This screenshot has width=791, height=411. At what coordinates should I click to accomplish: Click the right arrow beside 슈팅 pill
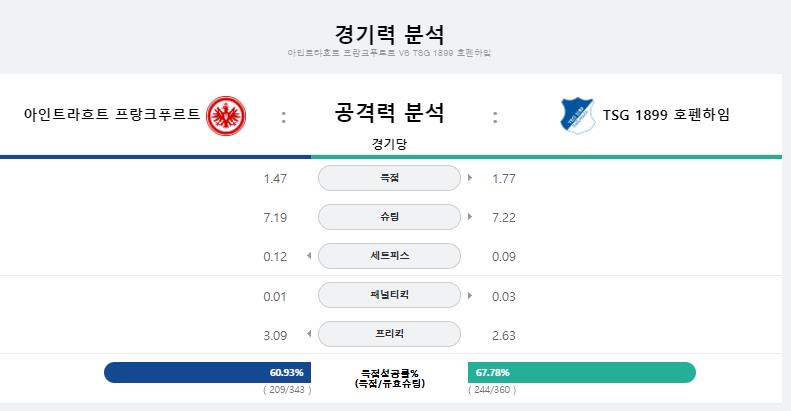click(x=470, y=216)
